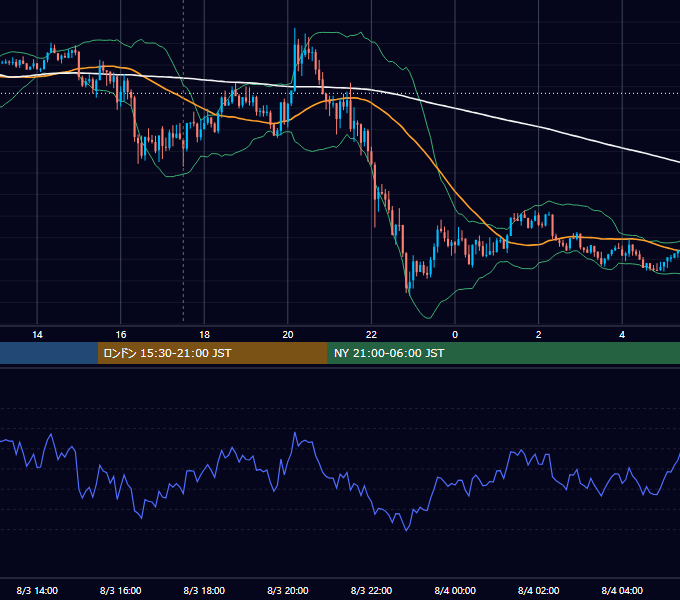Image resolution: width=680 pixels, height=600 pixels.
Task: Click the '8/4 02:00' date label
Action: pos(539,590)
